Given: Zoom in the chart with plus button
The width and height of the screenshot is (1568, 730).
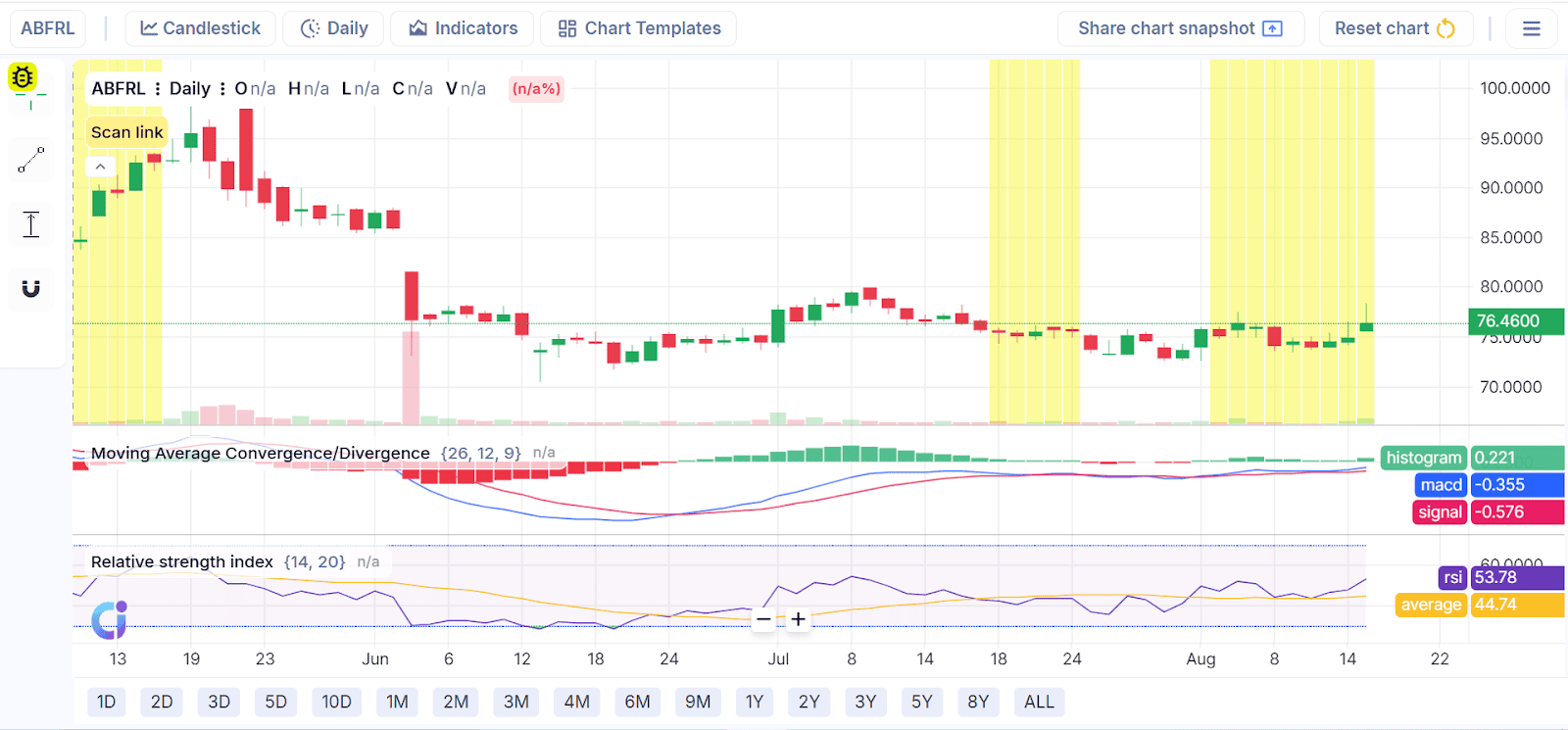Looking at the screenshot, I should pos(798,619).
